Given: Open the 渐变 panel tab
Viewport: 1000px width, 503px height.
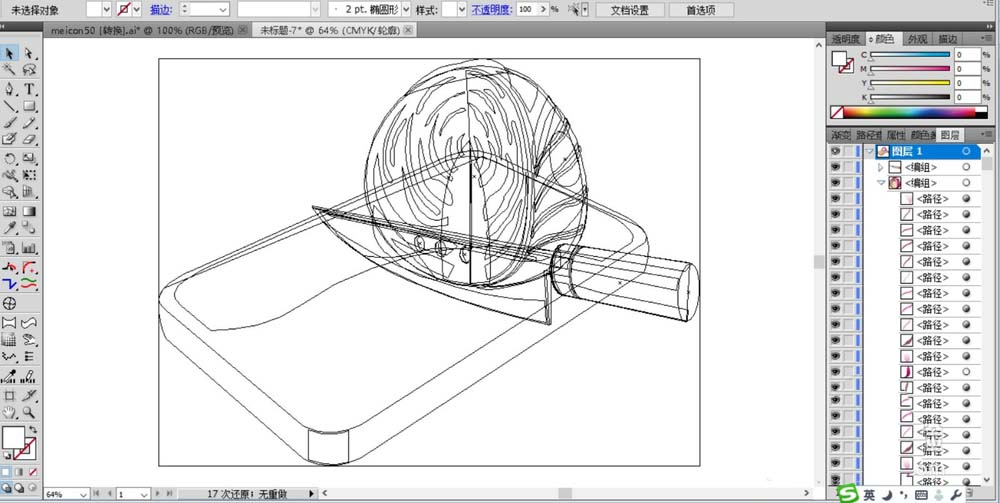Looking at the screenshot, I should [841, 135].
